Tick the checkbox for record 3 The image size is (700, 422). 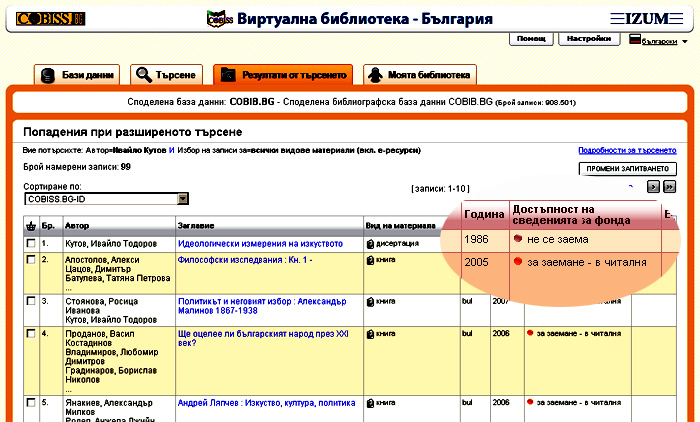pyautogui.click(x=31, y=301)
